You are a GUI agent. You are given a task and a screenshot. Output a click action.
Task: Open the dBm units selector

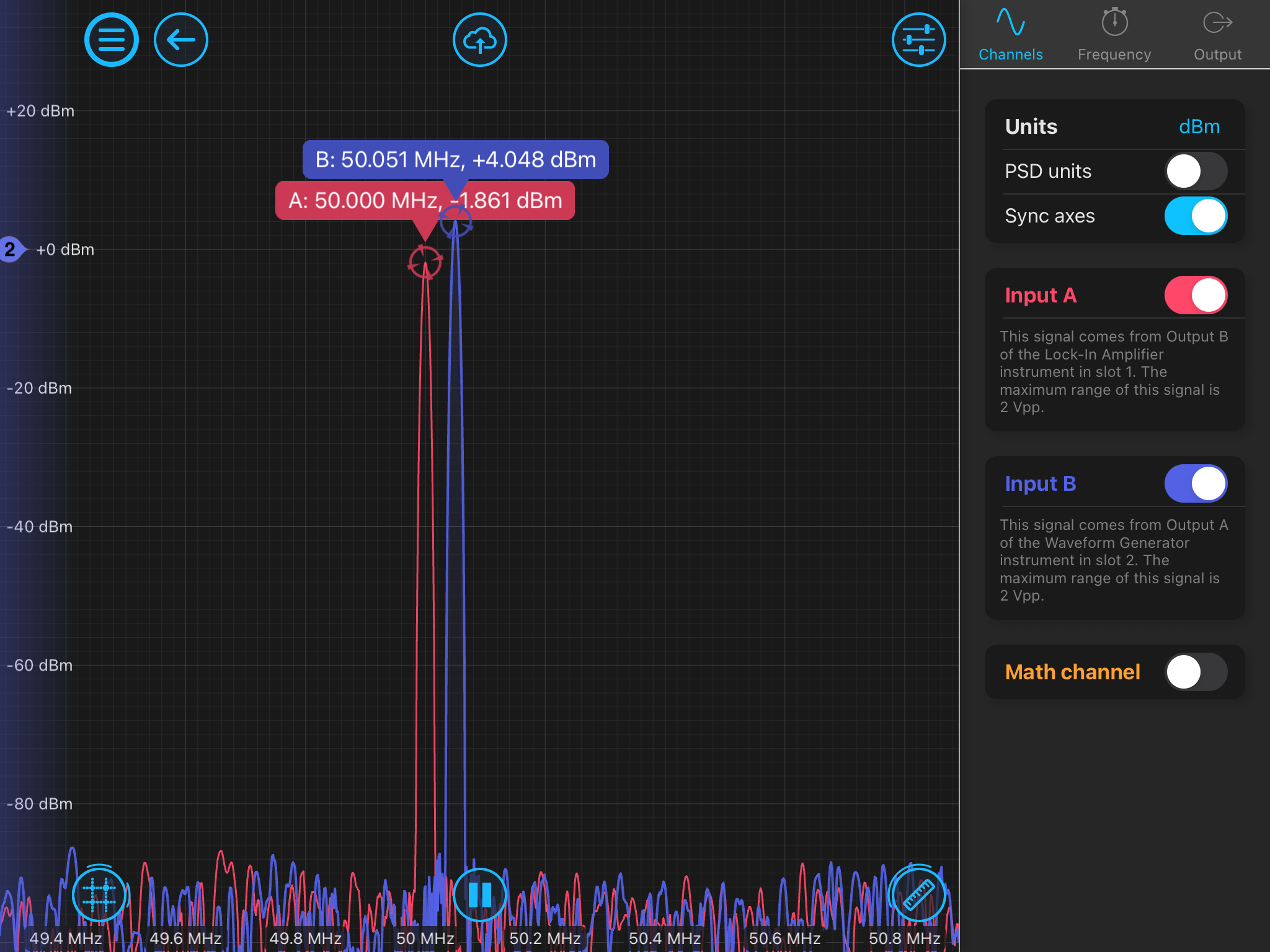(1199, 127)
